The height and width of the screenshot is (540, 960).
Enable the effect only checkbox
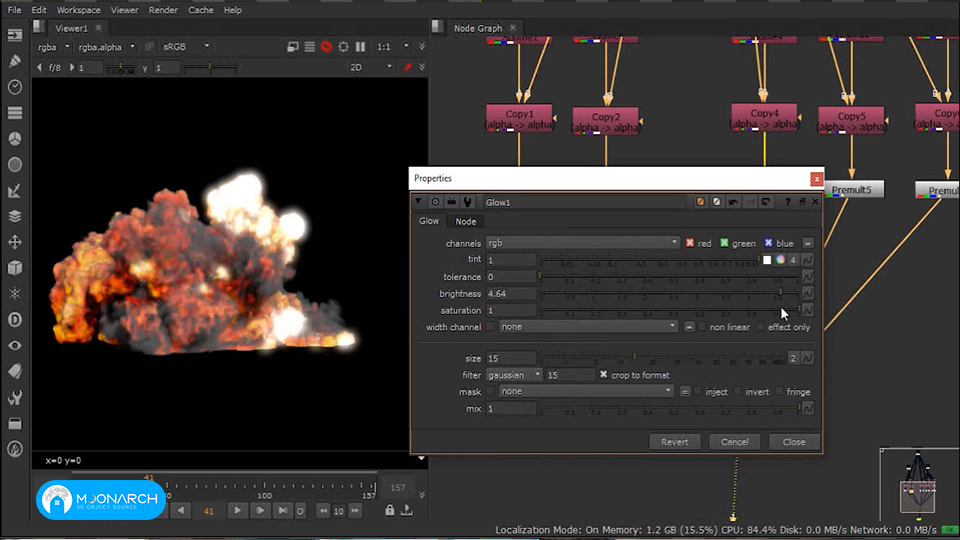coord(760,327)
